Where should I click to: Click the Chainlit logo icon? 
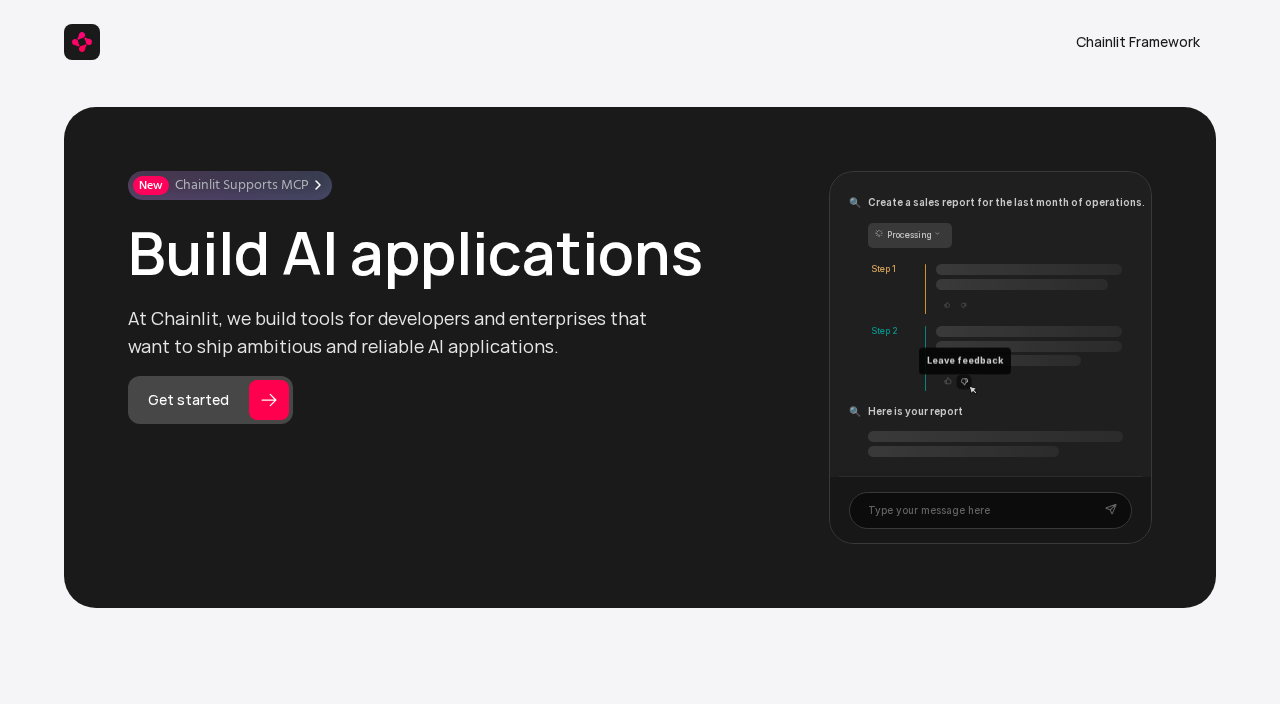tap(82, 42)
